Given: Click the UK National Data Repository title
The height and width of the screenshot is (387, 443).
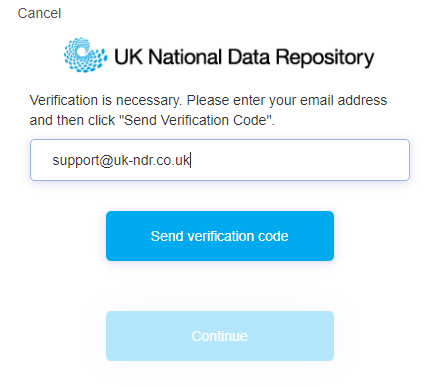Looking at the screenshot, I should tap(244, 57).
